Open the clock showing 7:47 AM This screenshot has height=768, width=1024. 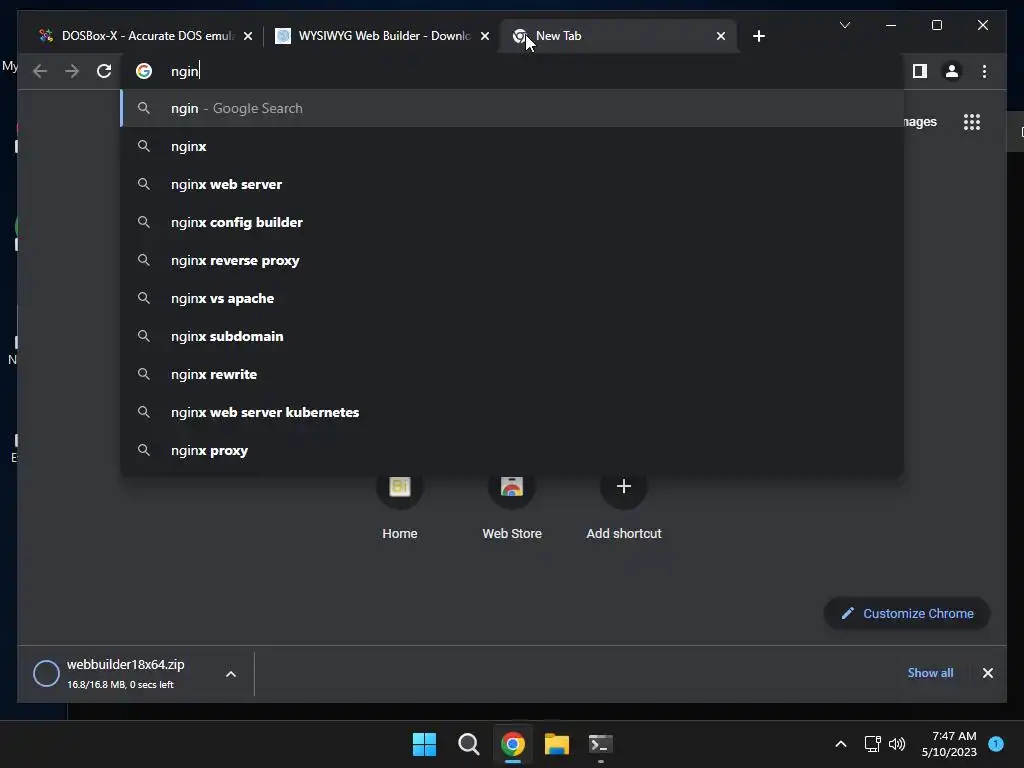(x=949, y=744)
